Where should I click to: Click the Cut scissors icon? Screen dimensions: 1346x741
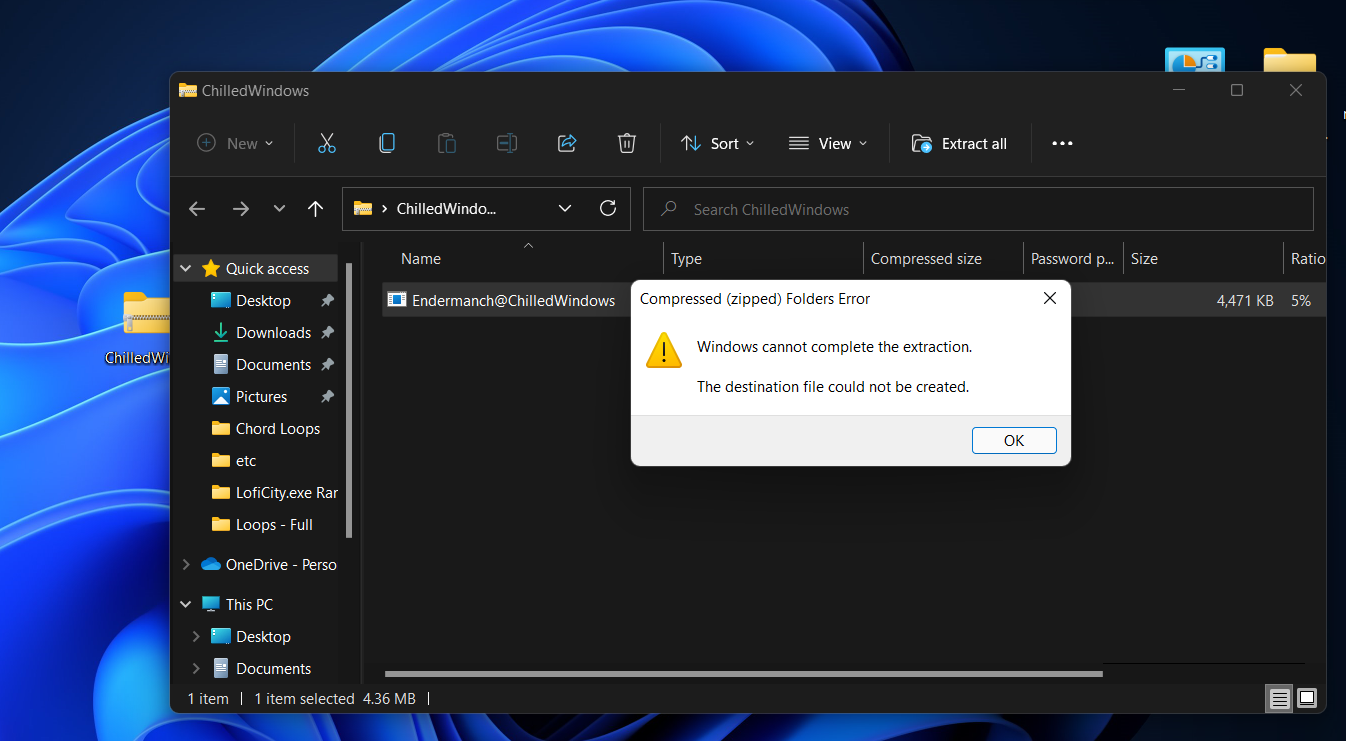327,143
